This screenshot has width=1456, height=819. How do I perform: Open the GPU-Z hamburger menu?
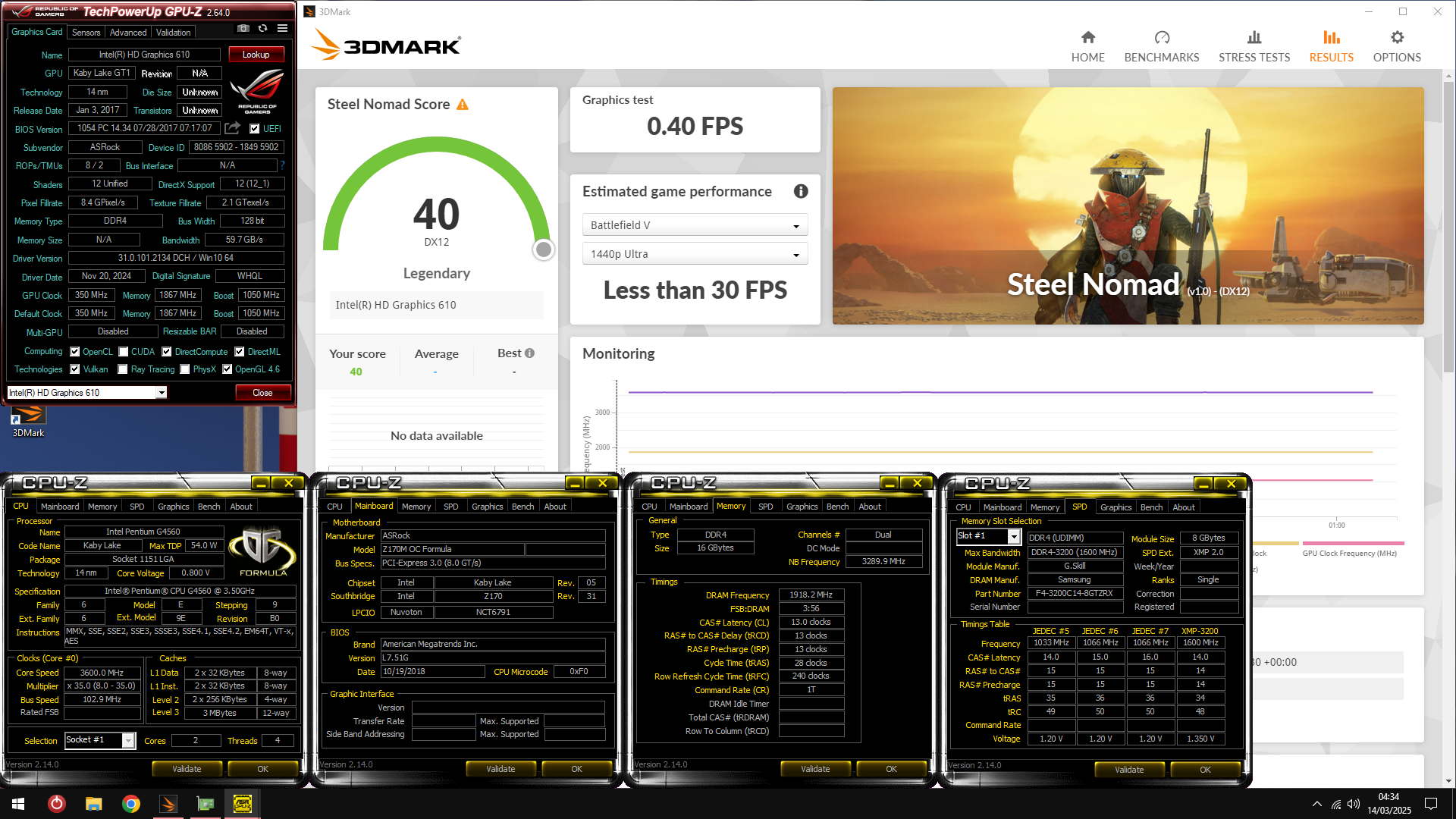[282, 29]
